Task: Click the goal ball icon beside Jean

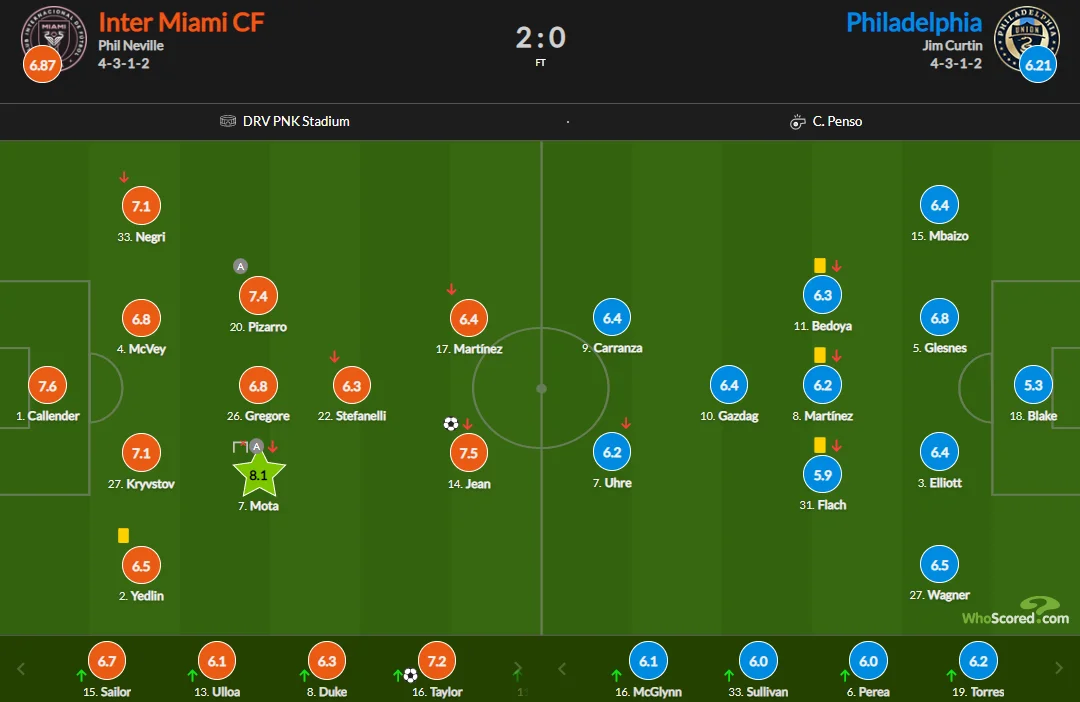Action: coord(450,424)
